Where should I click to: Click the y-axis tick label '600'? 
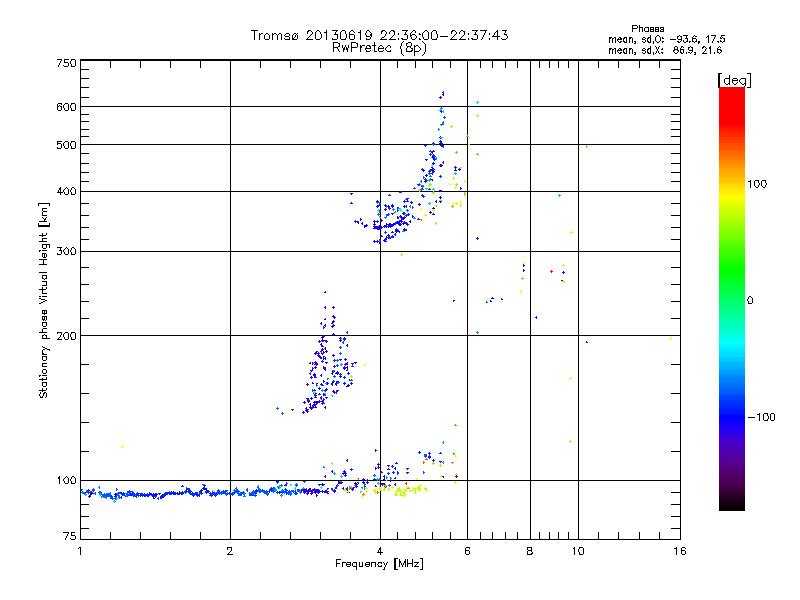tap(66, 107)
